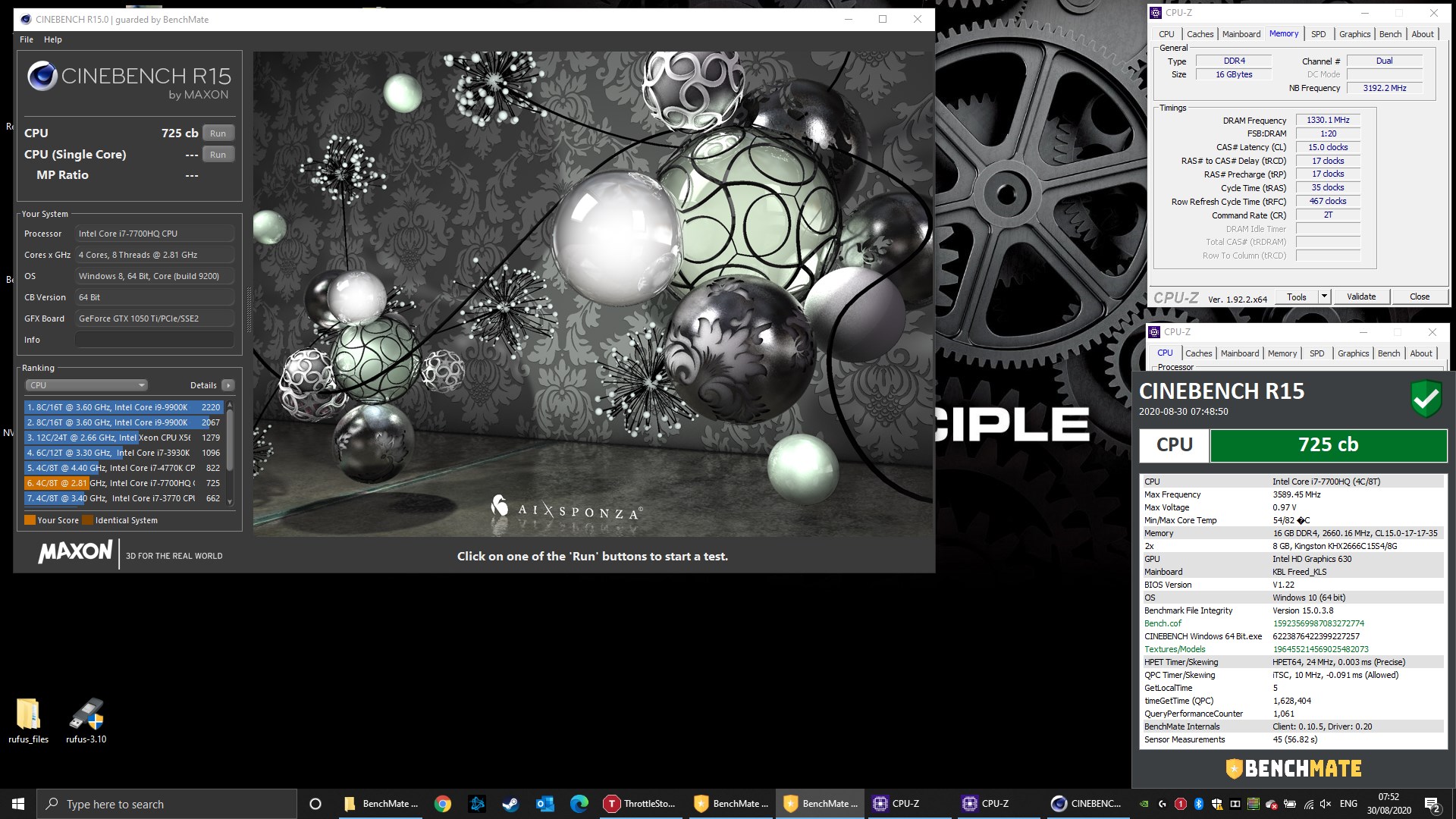Click the Info input field

[x=155, y=340]
